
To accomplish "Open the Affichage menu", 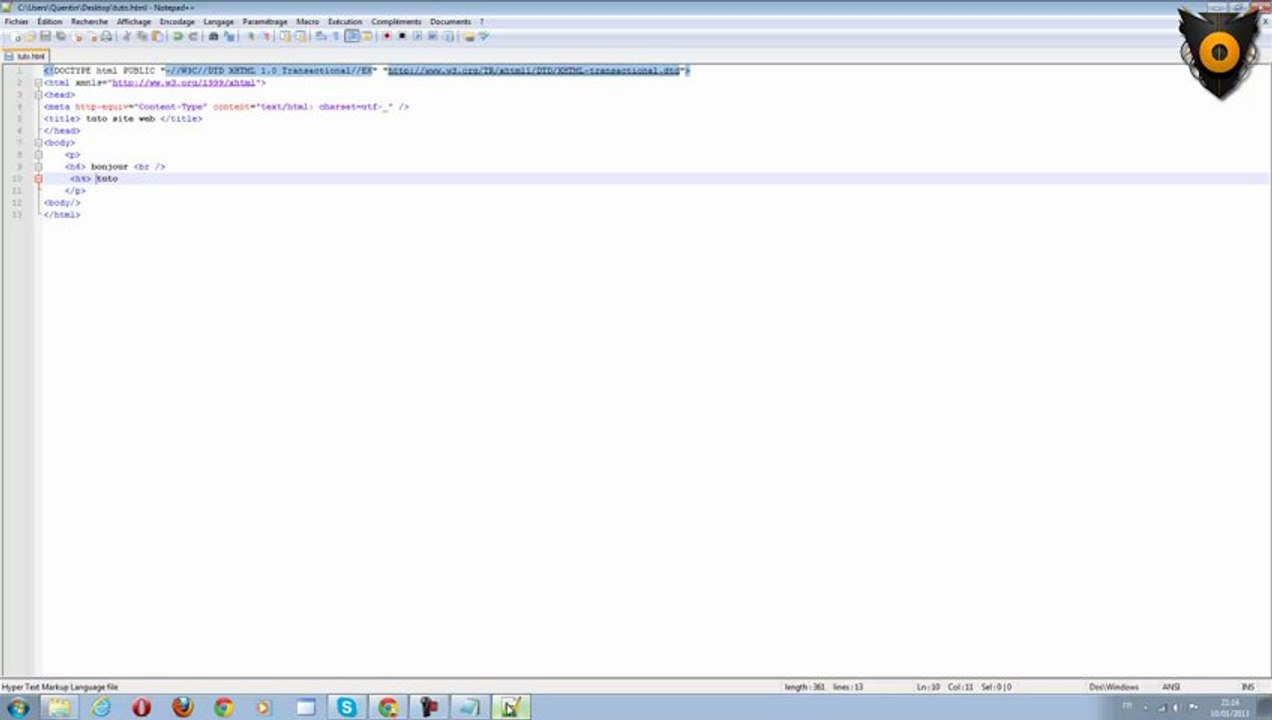I will click(x=134, y=21).
